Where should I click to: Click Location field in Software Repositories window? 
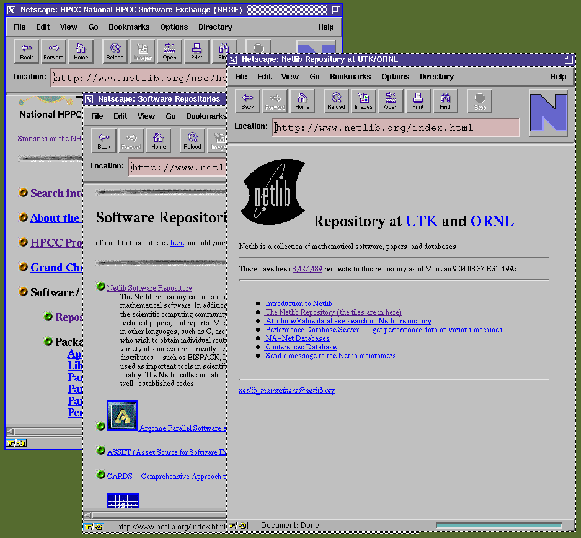[x=177, y=167]
